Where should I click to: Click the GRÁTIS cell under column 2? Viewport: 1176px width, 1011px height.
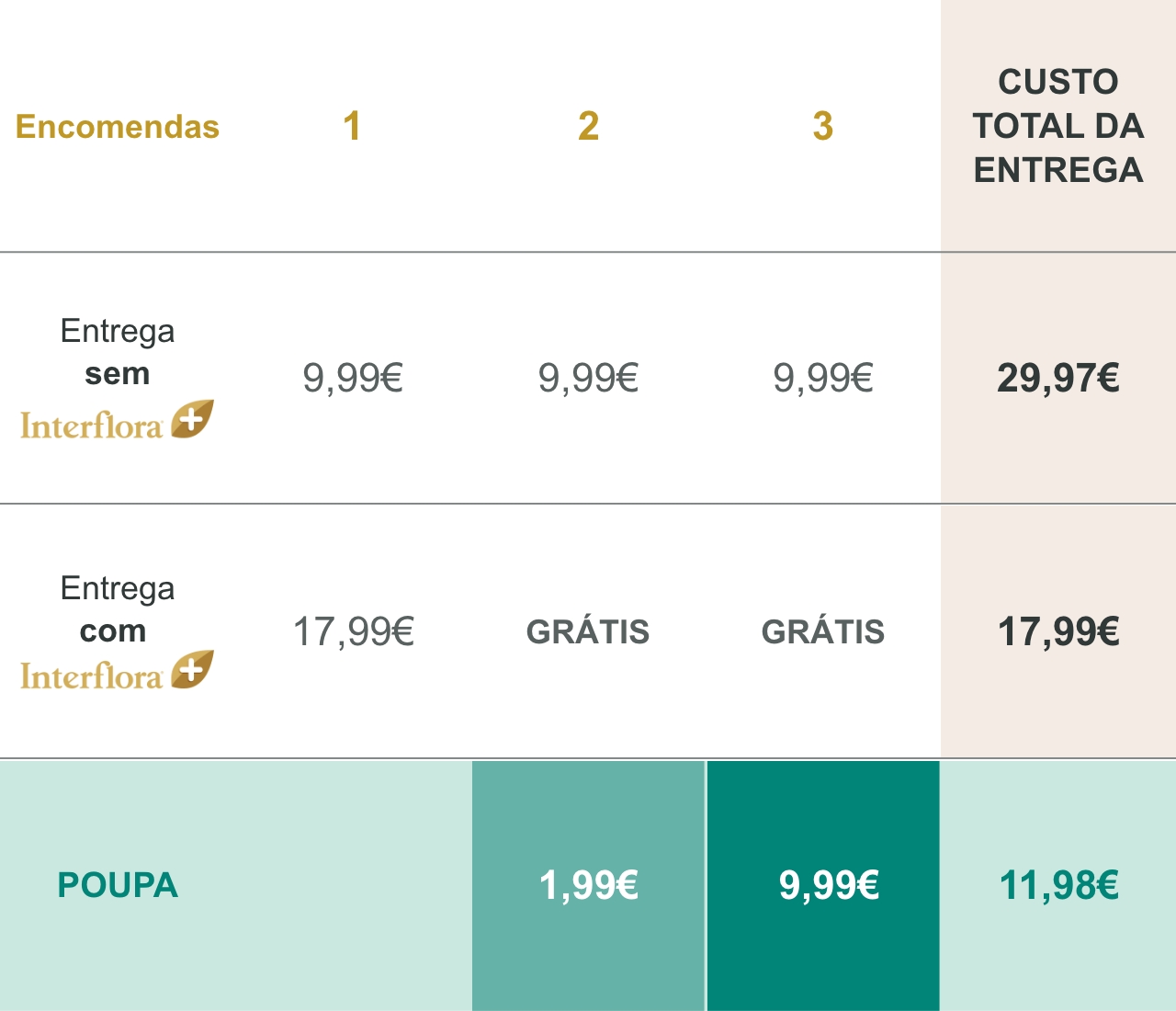(588, 631)
